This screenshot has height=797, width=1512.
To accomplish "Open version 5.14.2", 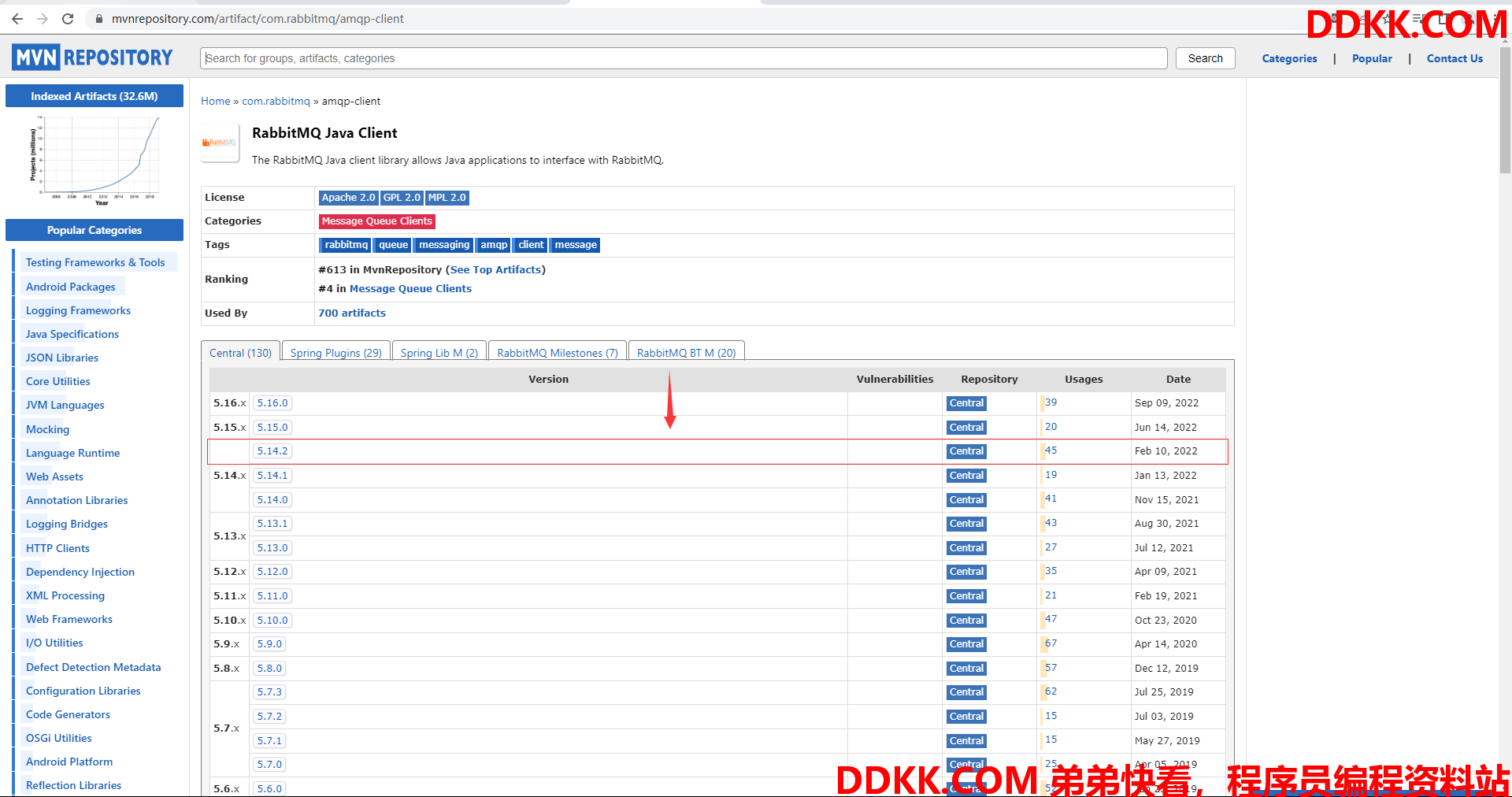I will click(272, 451).
